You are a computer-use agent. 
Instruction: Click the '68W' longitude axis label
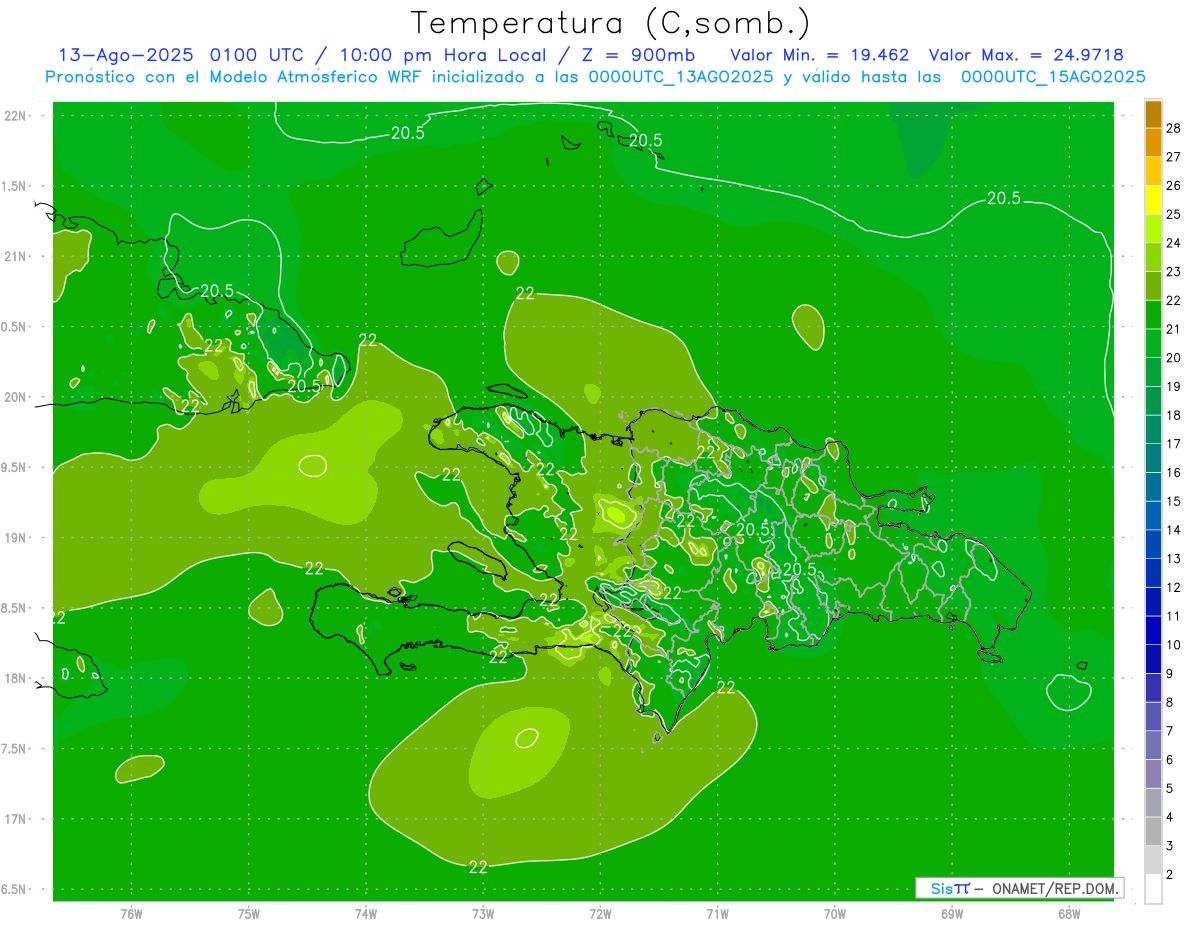pyautogui.click(x=1069, y=914)
